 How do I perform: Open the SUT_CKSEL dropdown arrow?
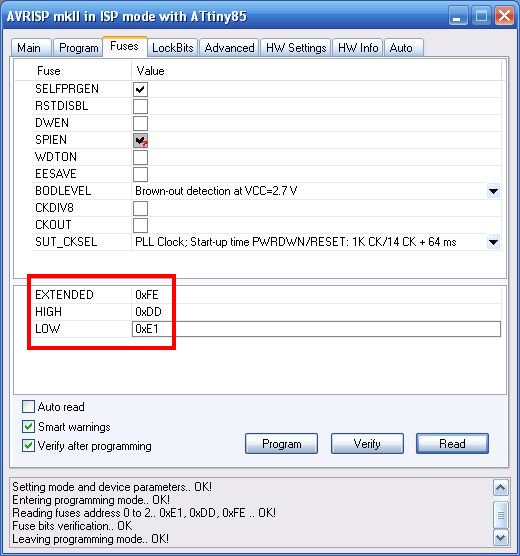pos(493,242)
